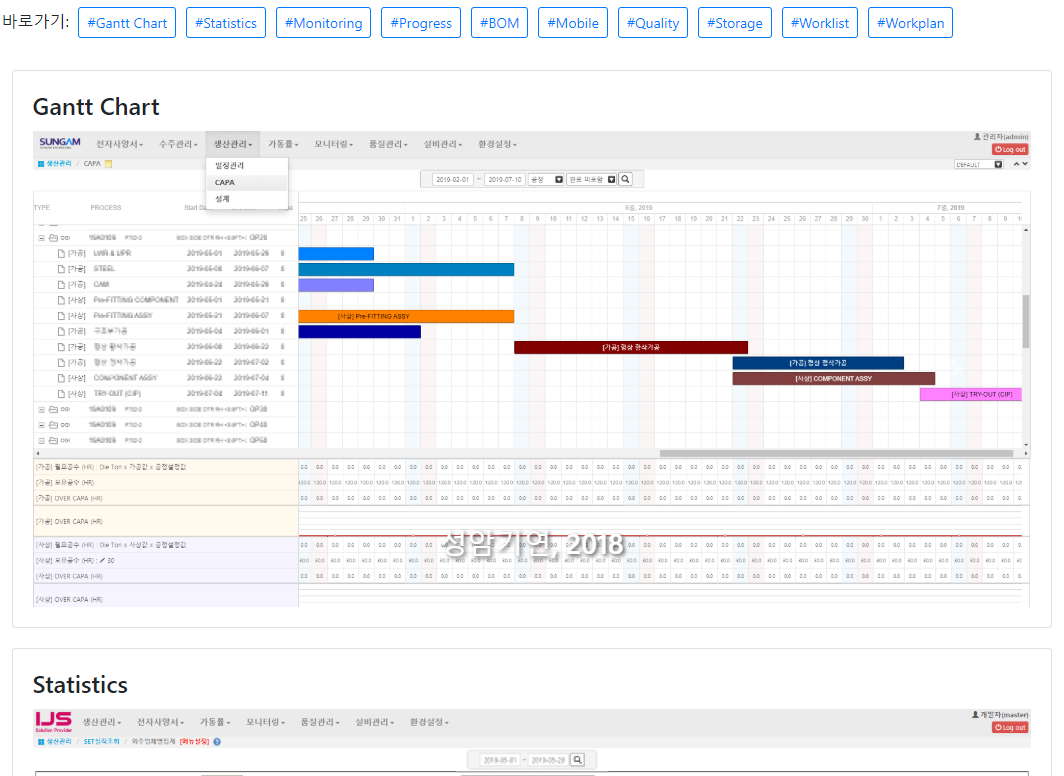Open the 품질관리 menu in Gantt Chart

click(x=388, y=144)
